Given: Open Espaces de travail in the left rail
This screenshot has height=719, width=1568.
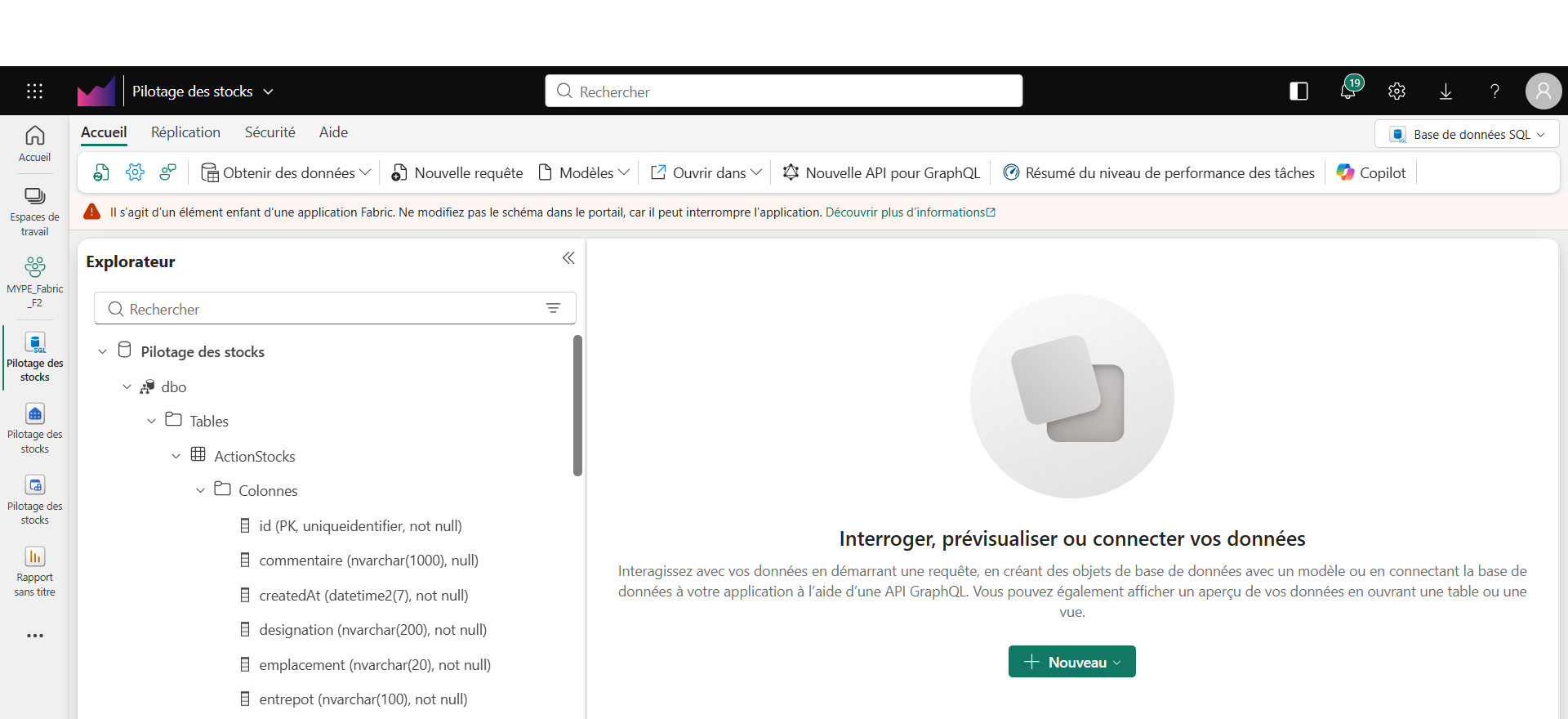Looking at the screenshot, I should pyautogui.click(x=34, y=212).
